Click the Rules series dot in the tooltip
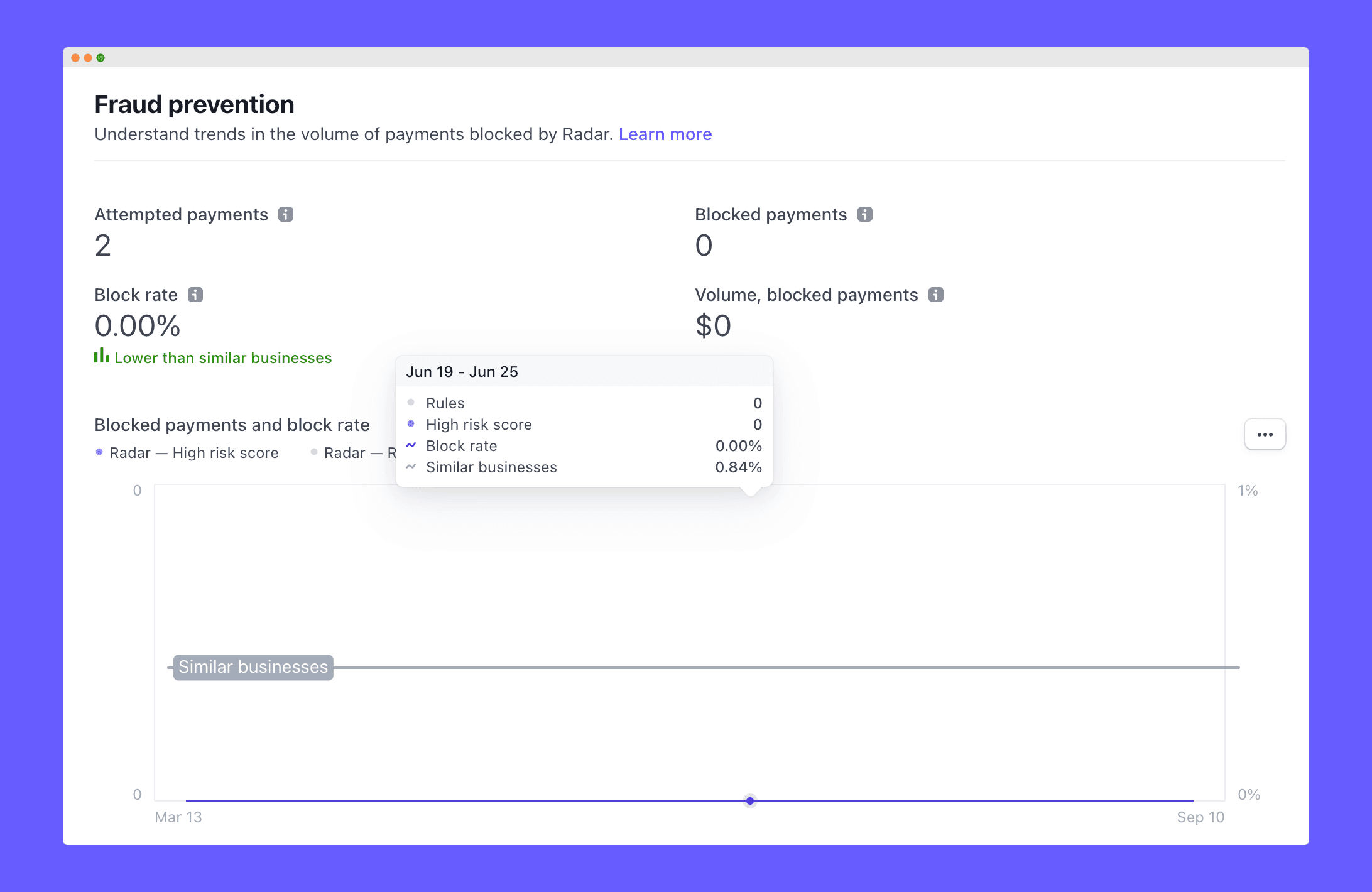This screenshot has height=892, width=1372. pyautogui.click(x=411, y=402)
